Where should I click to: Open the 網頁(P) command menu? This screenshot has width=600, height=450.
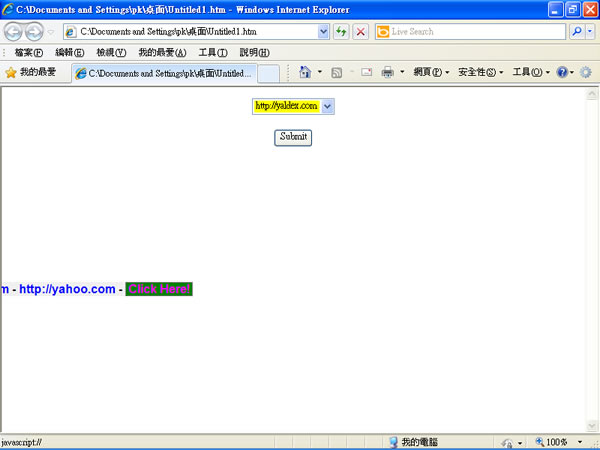431,72
